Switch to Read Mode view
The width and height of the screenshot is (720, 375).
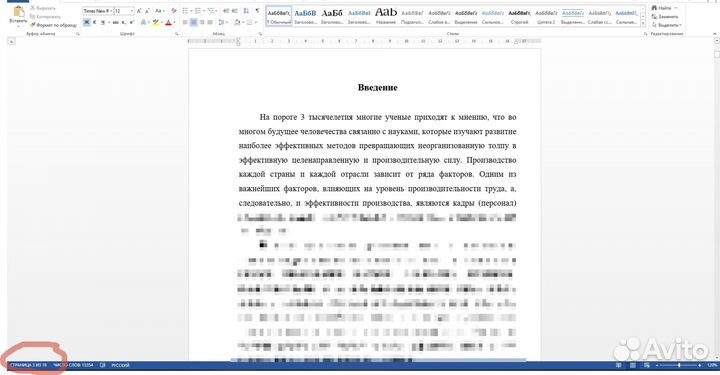click(x=619, y=365)
